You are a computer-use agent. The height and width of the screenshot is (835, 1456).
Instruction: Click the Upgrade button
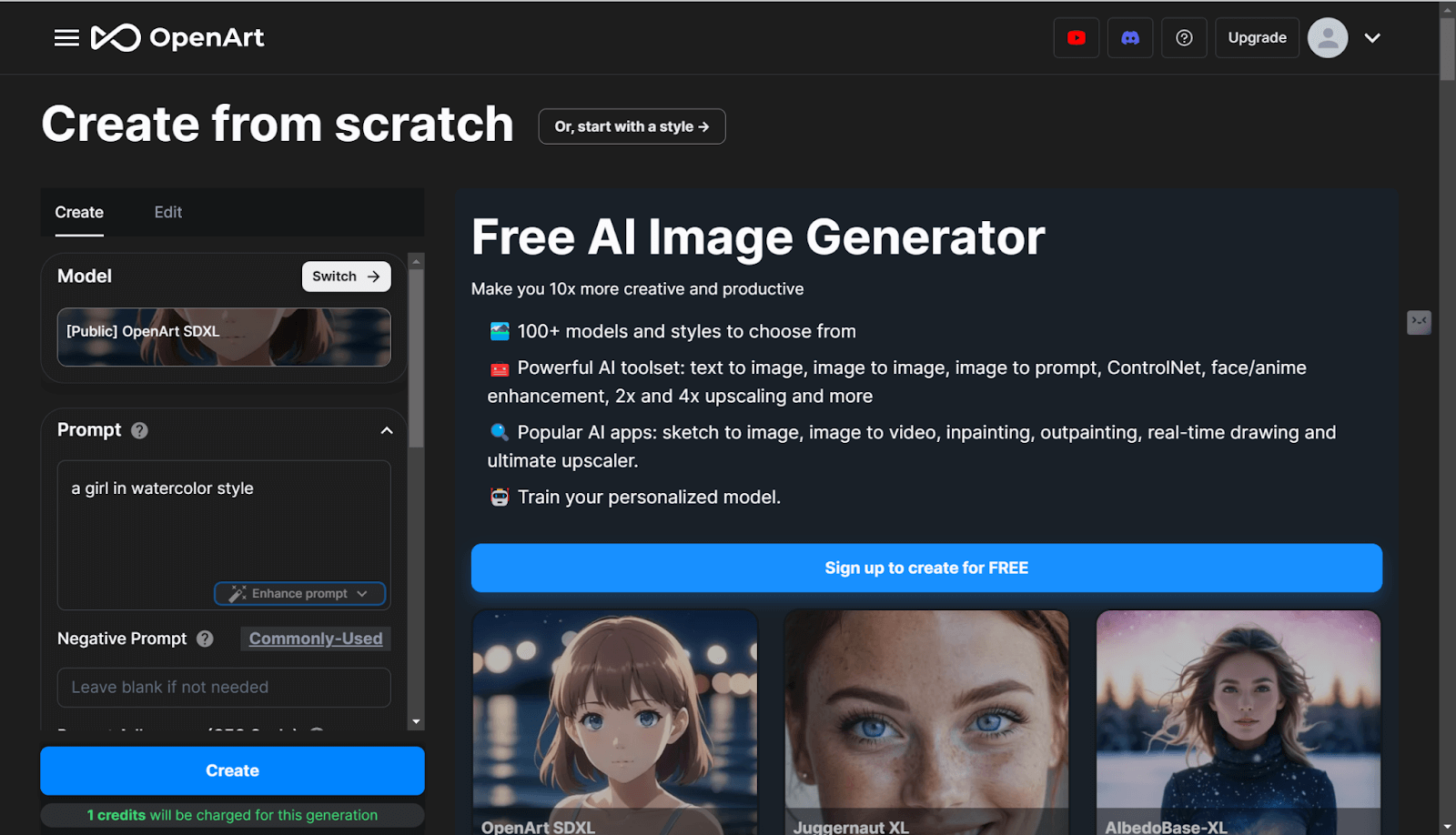(x=1257, y=37)
